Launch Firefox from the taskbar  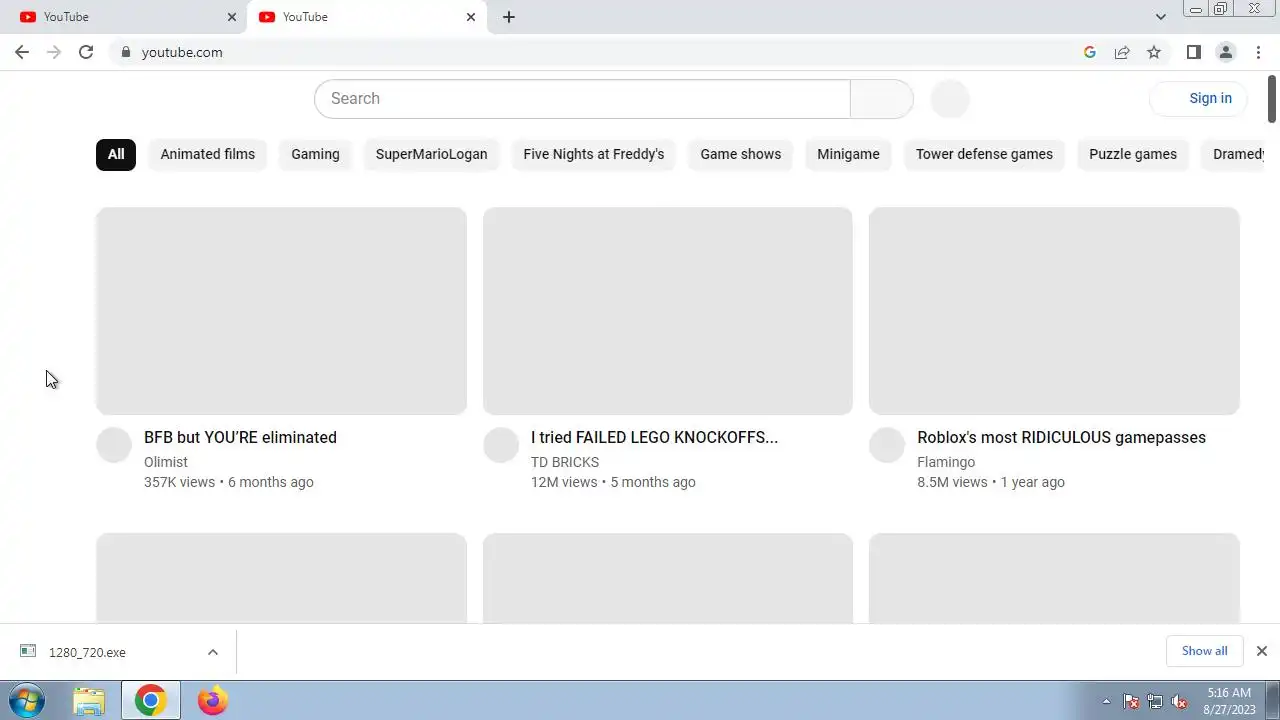coord(212,701)
